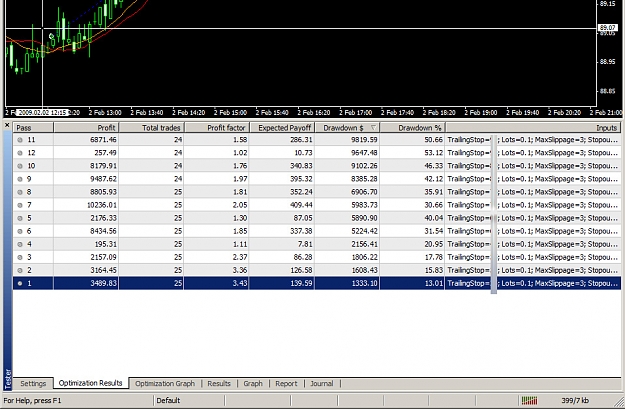Sort by the Total trades column header
This screenshot has width=625, height=409.
[x=151, y=128]
